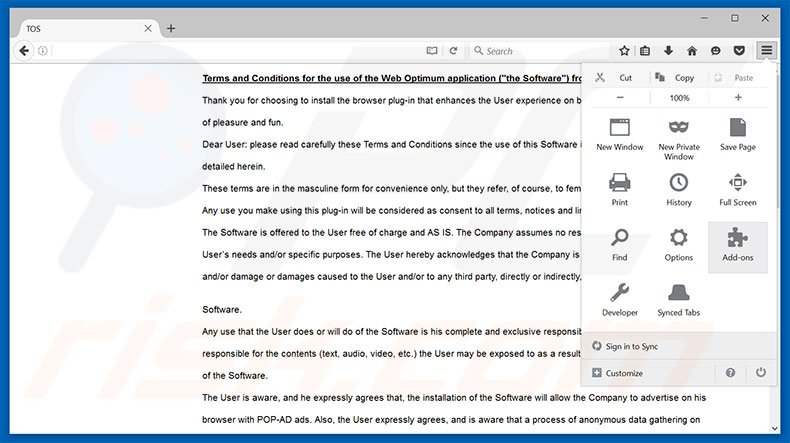This screenshot has width=790, height=443.
Task: Zoom out with the minus button
Action: [620, 97]
